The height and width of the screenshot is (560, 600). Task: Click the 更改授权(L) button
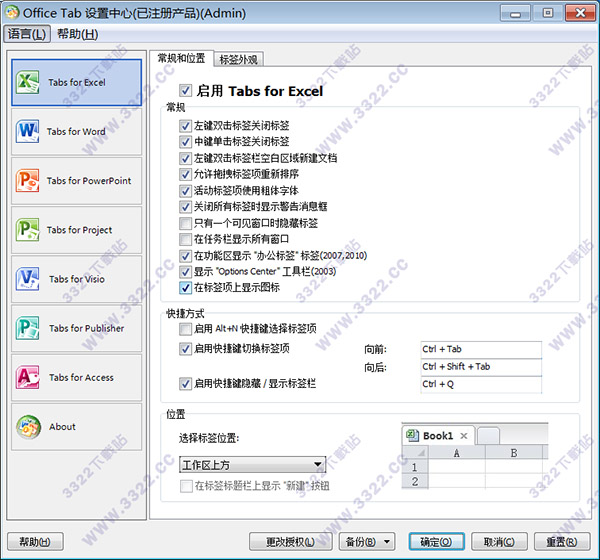click(290, 542)
